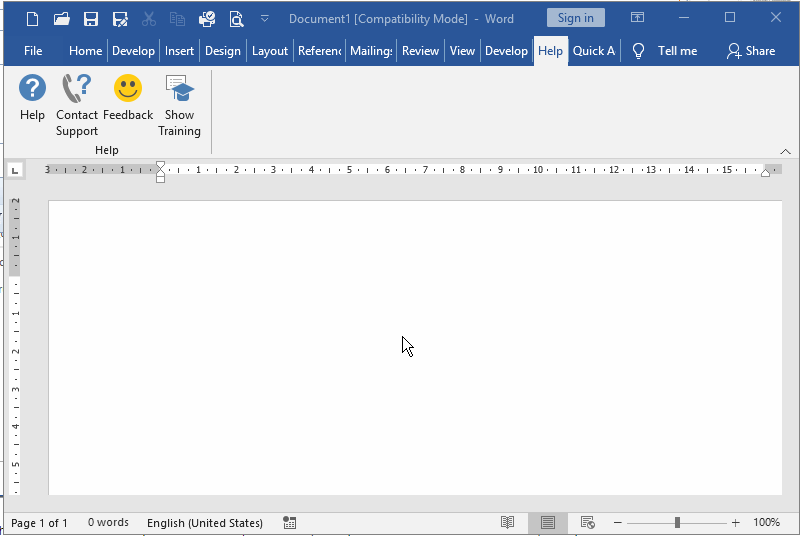Switch to Web Layout view
Viewport: 800px width, 536px height.
point(588,522)
